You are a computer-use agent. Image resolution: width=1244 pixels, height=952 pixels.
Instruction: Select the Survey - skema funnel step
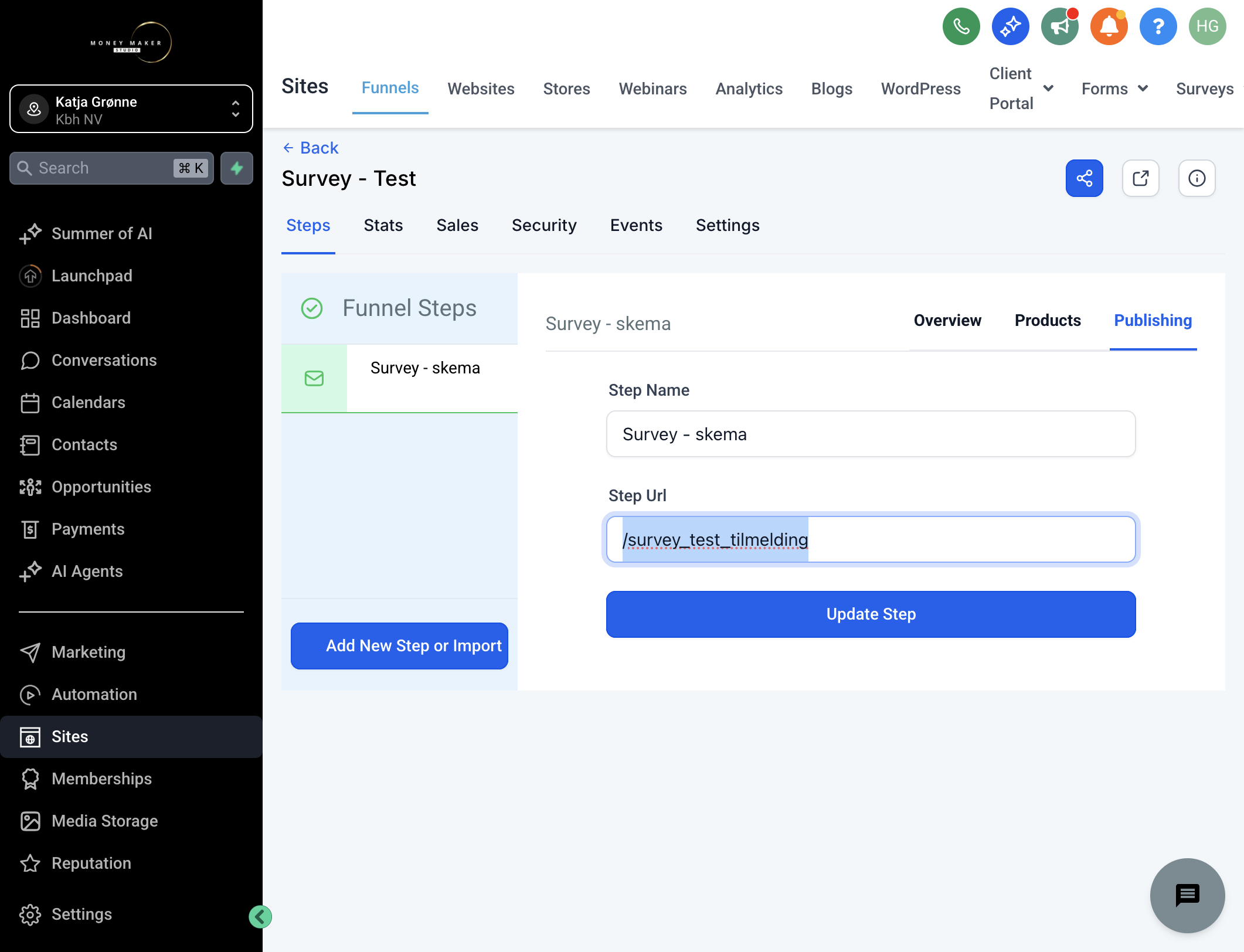(x=399, y=378)
